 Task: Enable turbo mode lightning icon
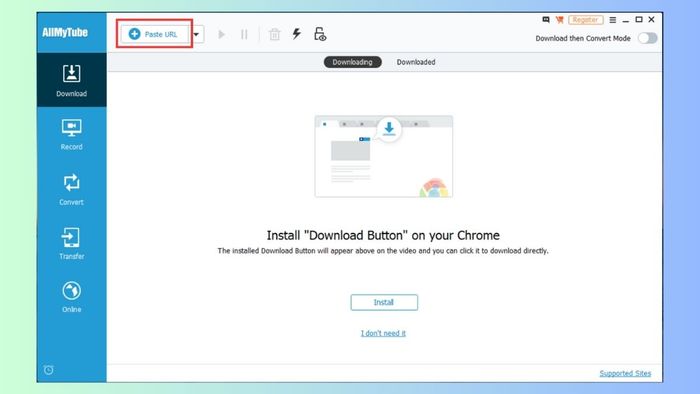tap(297, 34)
